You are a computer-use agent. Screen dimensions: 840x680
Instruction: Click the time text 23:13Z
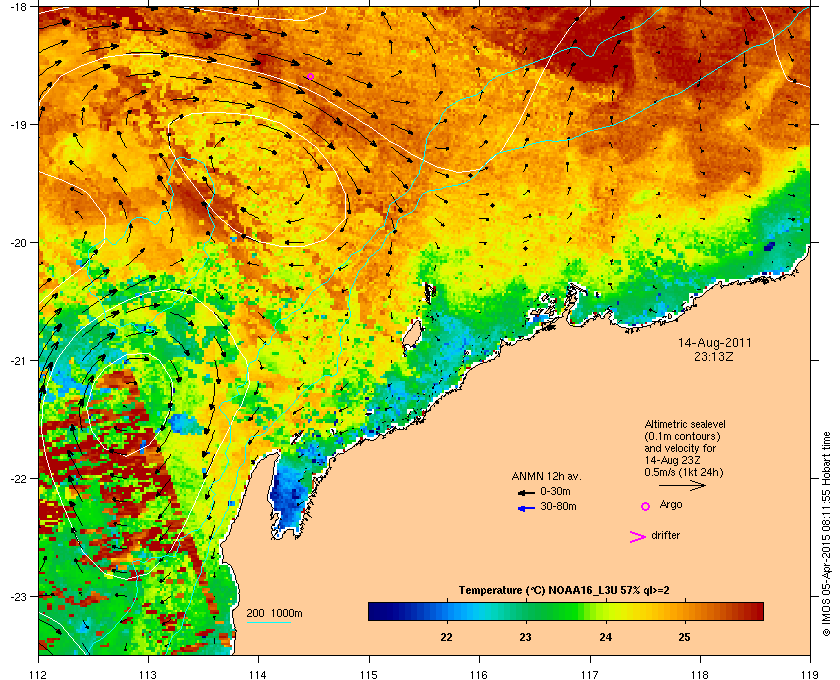714,356
